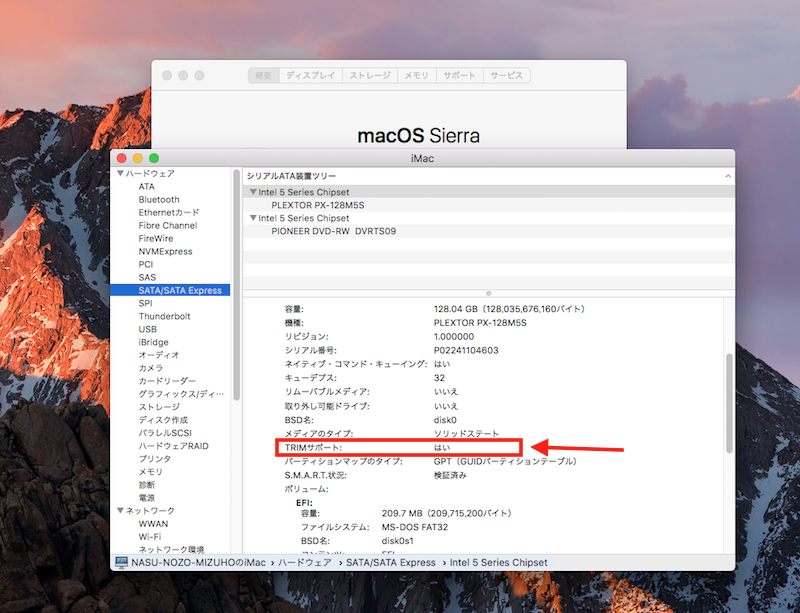
Task: Zoom the iMac window with green button
Action: (x=154, y=158)
